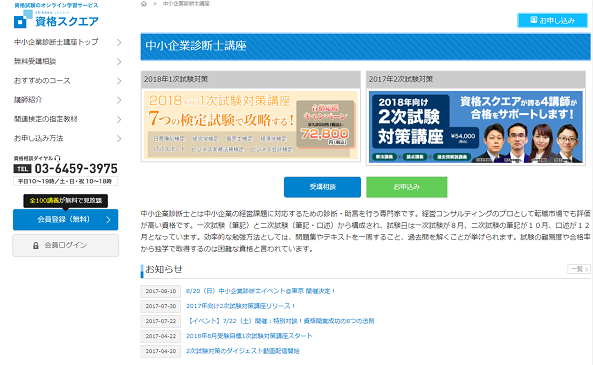
Task: Click phone number 03-6459-3975
Action: coord(76,169)
